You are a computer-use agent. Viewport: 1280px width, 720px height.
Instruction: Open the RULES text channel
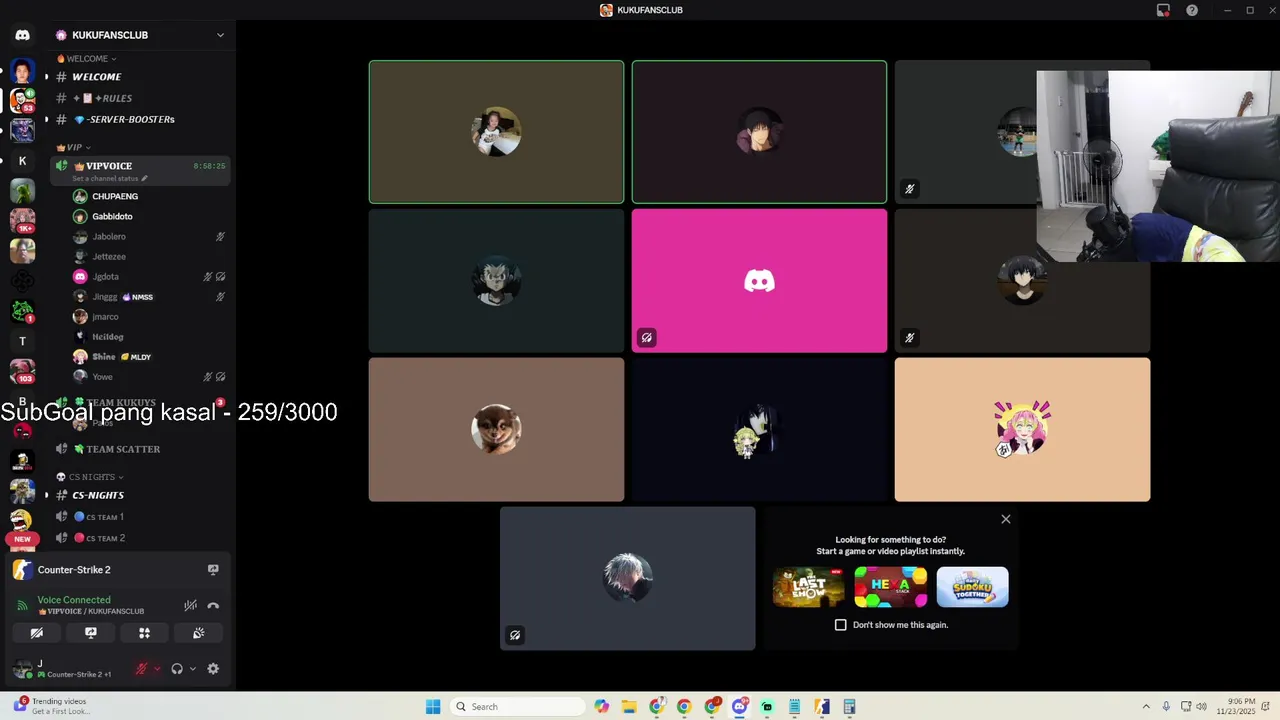click(x=140, y=98)
